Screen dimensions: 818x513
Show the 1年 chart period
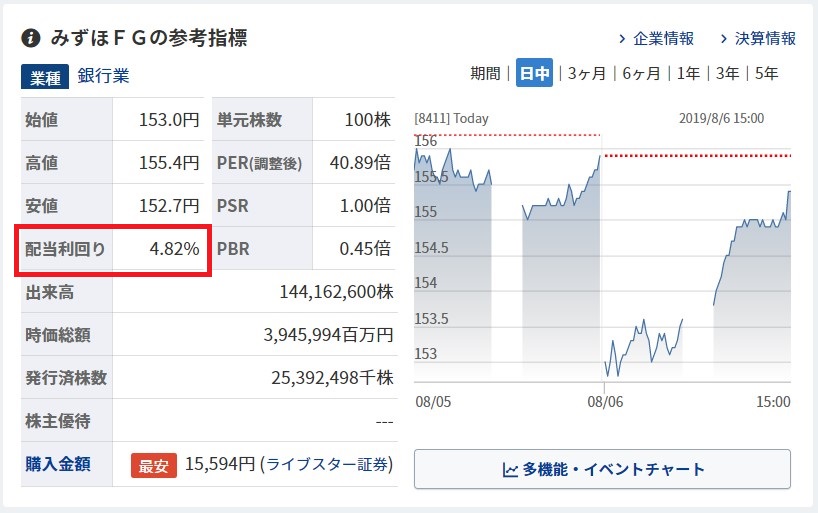(x=688, y=73)
